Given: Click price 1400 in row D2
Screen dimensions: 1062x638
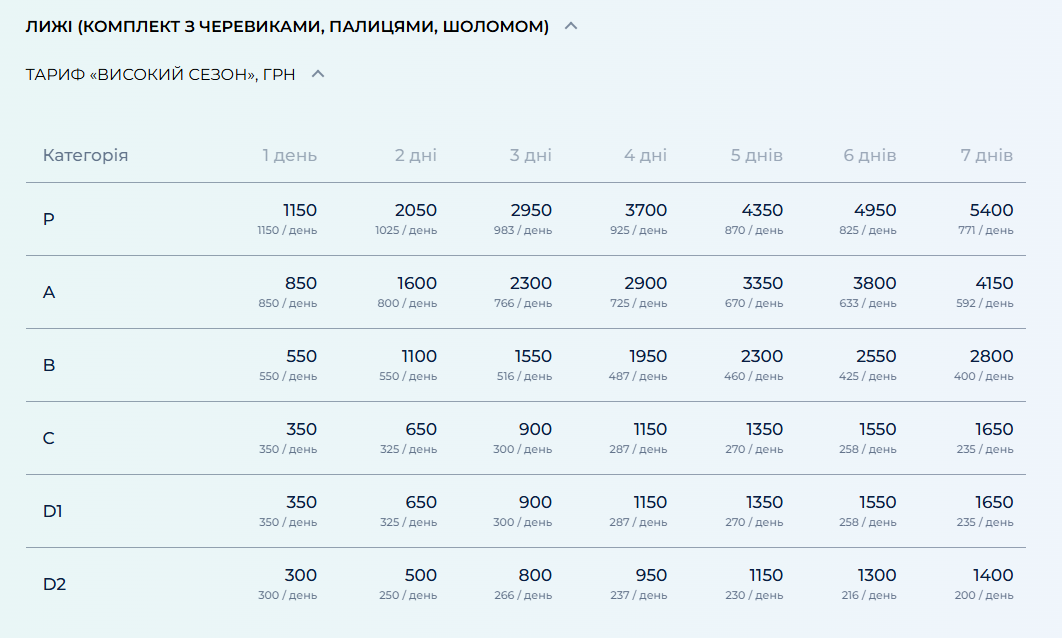Looking at the screenshot, I should [x=992, y=575].
